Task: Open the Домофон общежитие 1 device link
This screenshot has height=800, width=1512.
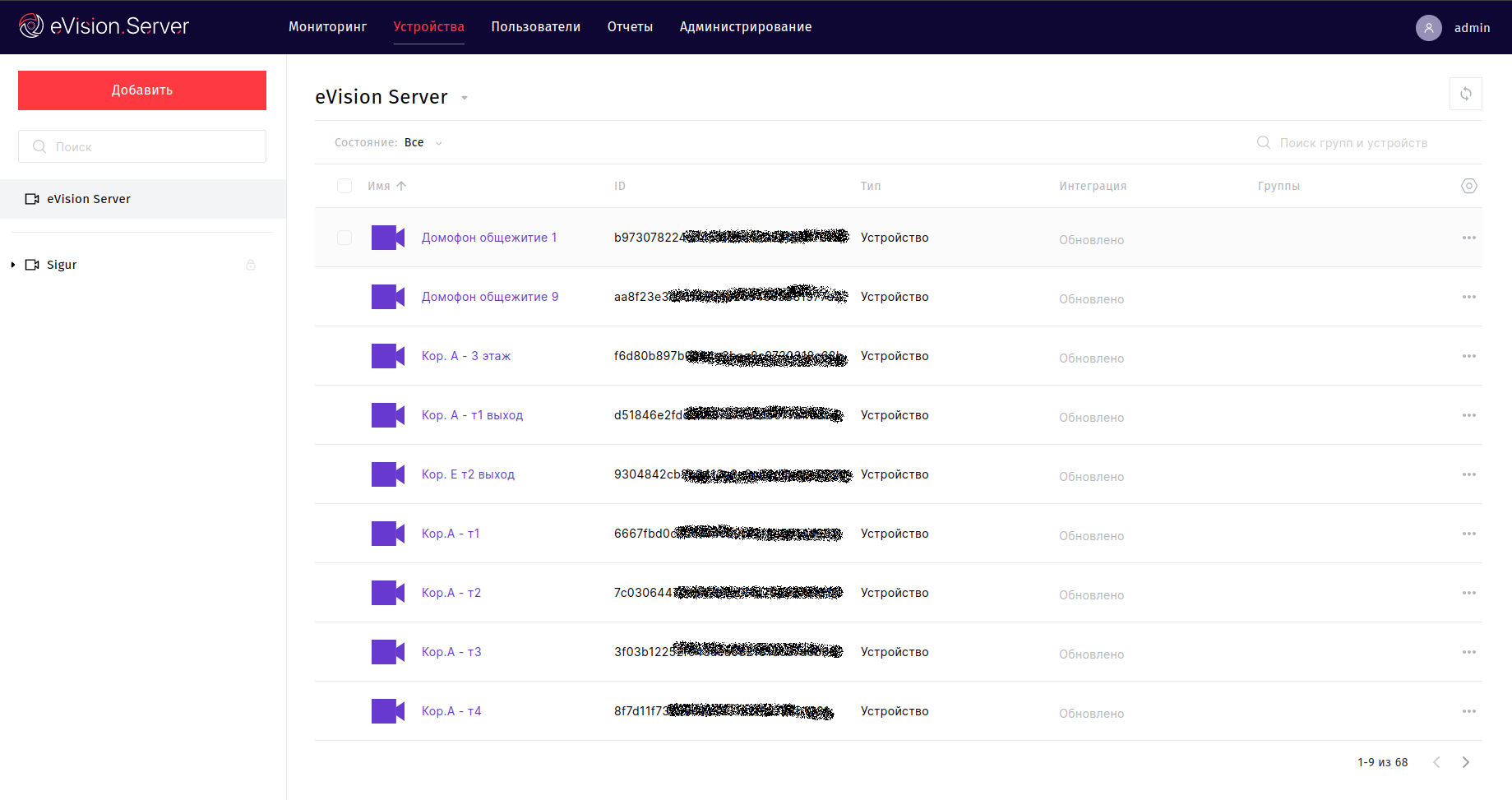Action: tap(489, 238)
